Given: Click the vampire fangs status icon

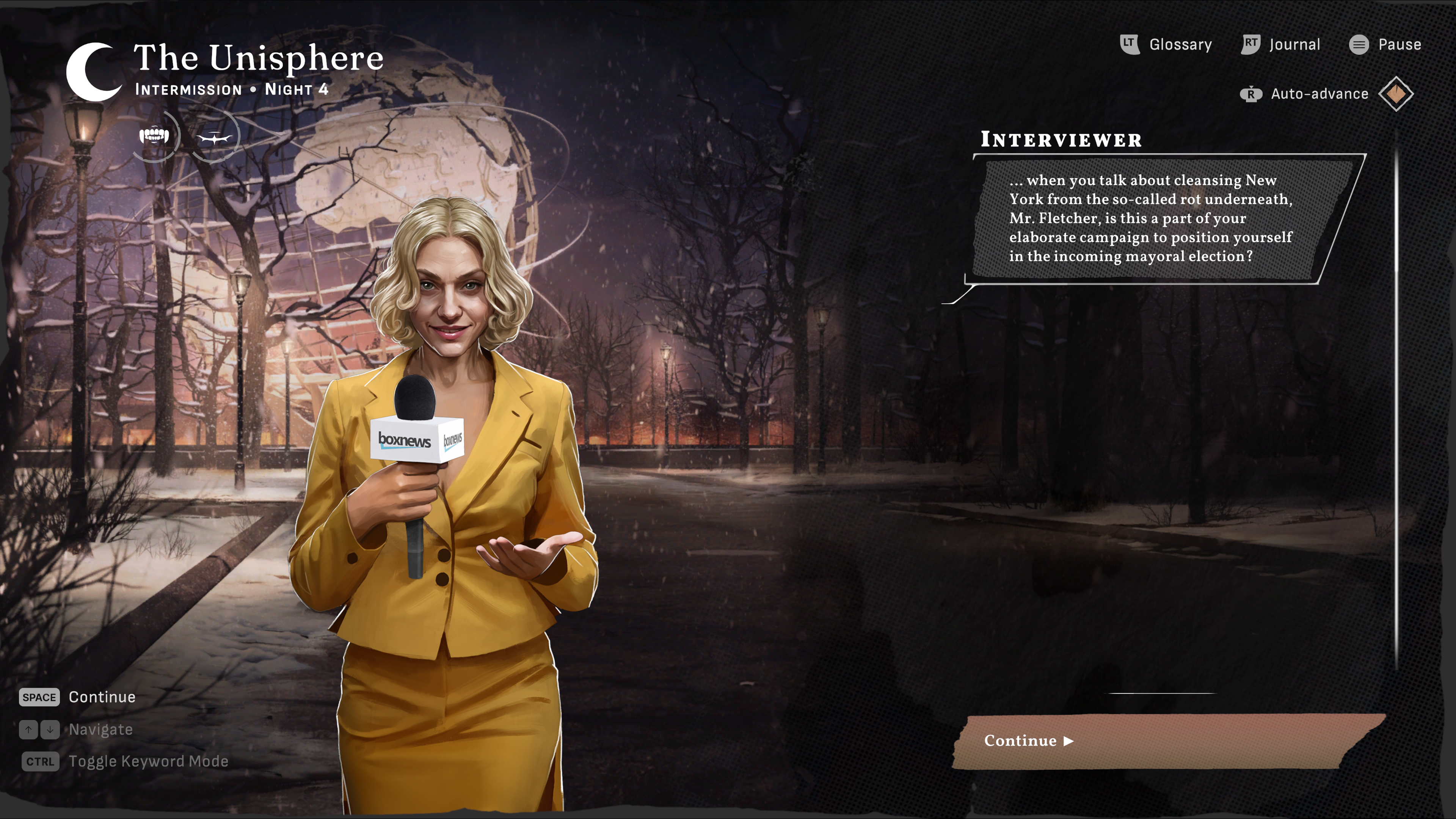Looking at the screenshot, I should point(154,136).
